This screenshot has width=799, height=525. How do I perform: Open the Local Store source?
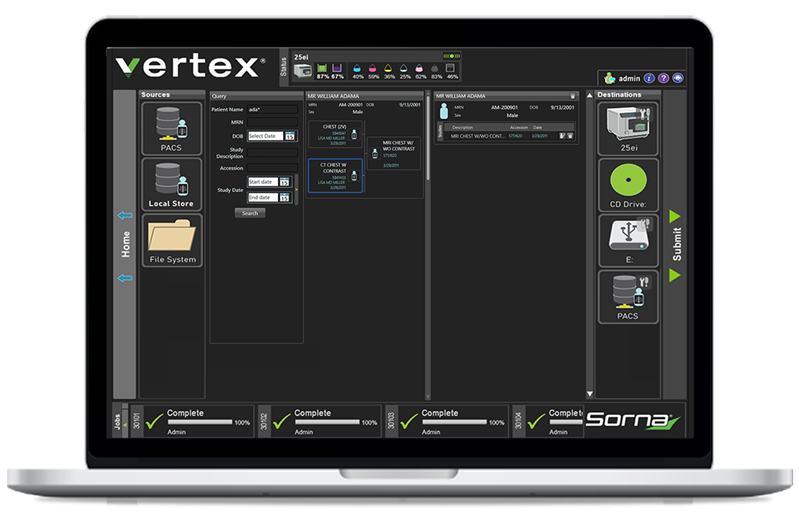(170, 183)
